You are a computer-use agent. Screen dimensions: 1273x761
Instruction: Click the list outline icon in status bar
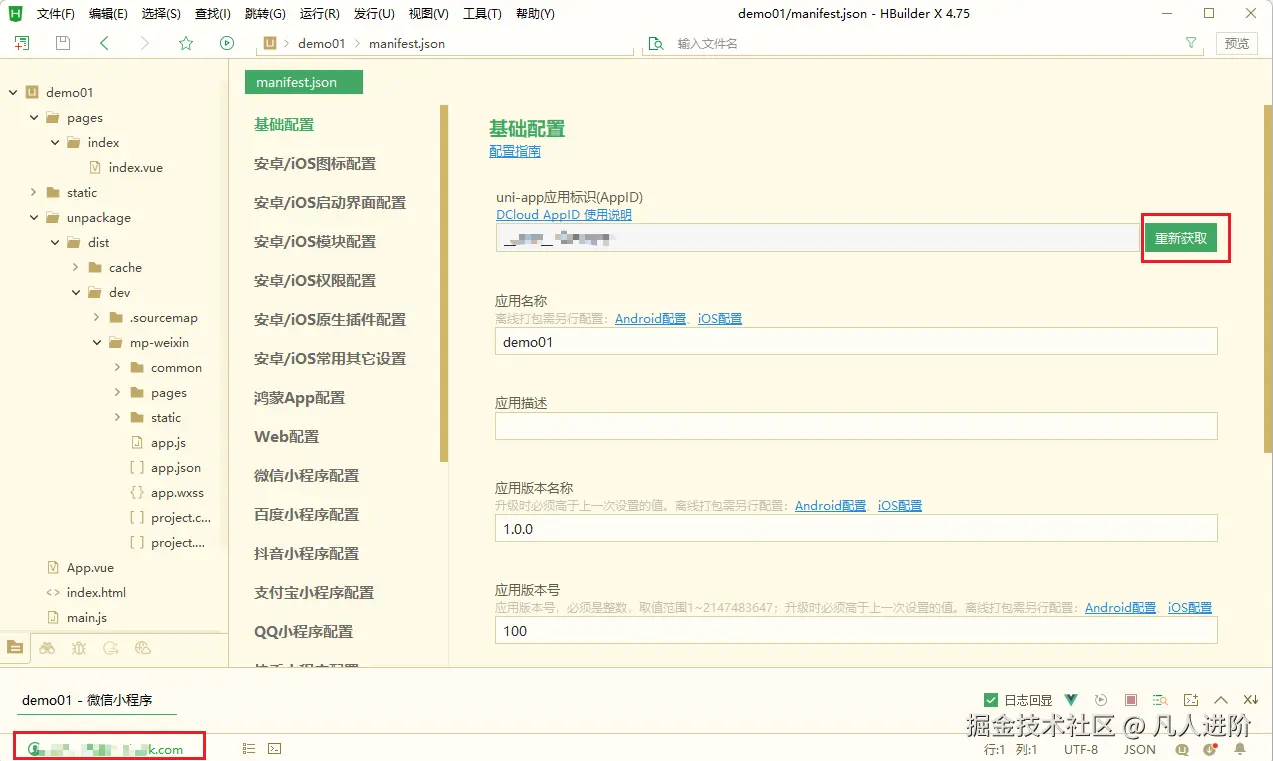click(x=249, y=748)
